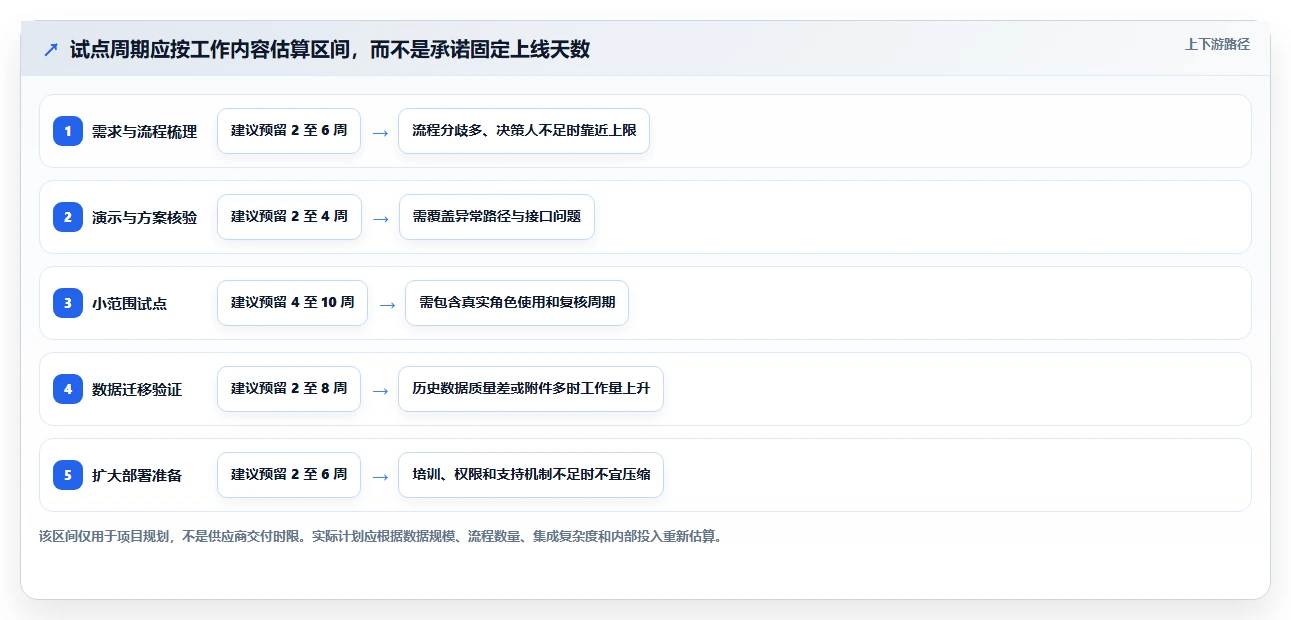Image resolution: width=1291 pixels, height=620 pixels.
Task: Click the arrow in 演示与方案核验 row
Action: (380, 218)
